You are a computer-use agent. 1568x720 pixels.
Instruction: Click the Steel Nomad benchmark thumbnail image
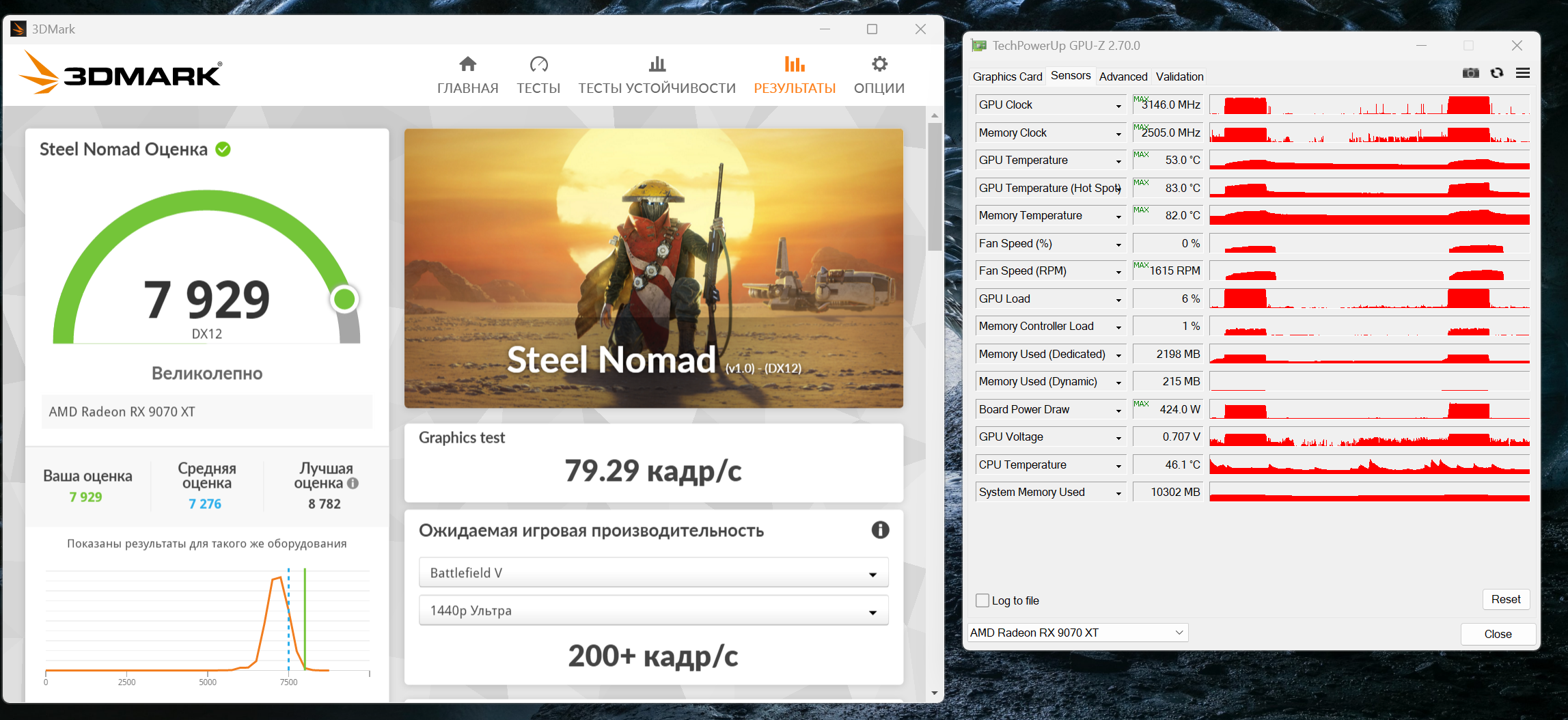(x=654, y=268)
